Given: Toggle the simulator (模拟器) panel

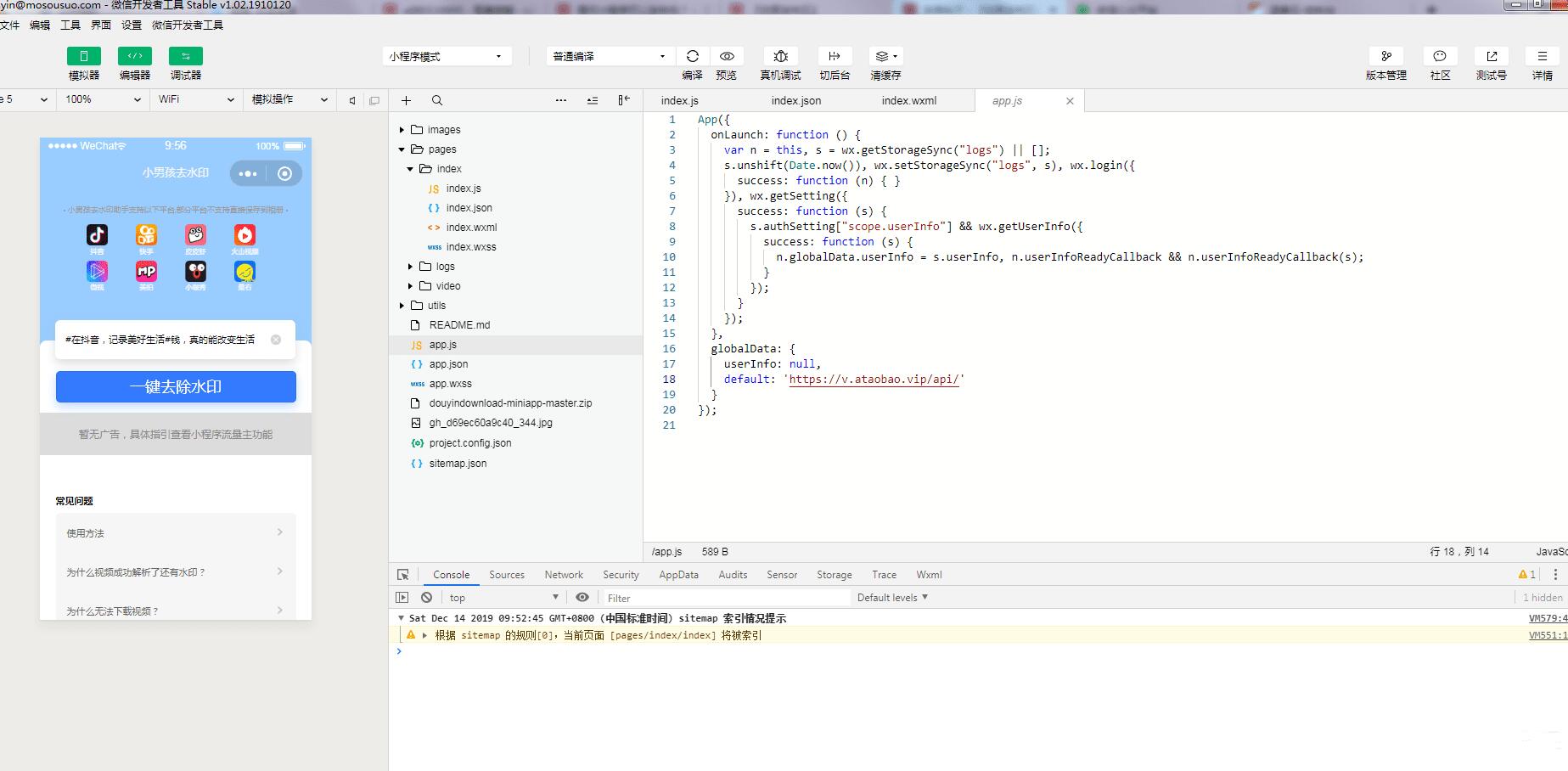Looking at the screenshot, I should 84,56.
